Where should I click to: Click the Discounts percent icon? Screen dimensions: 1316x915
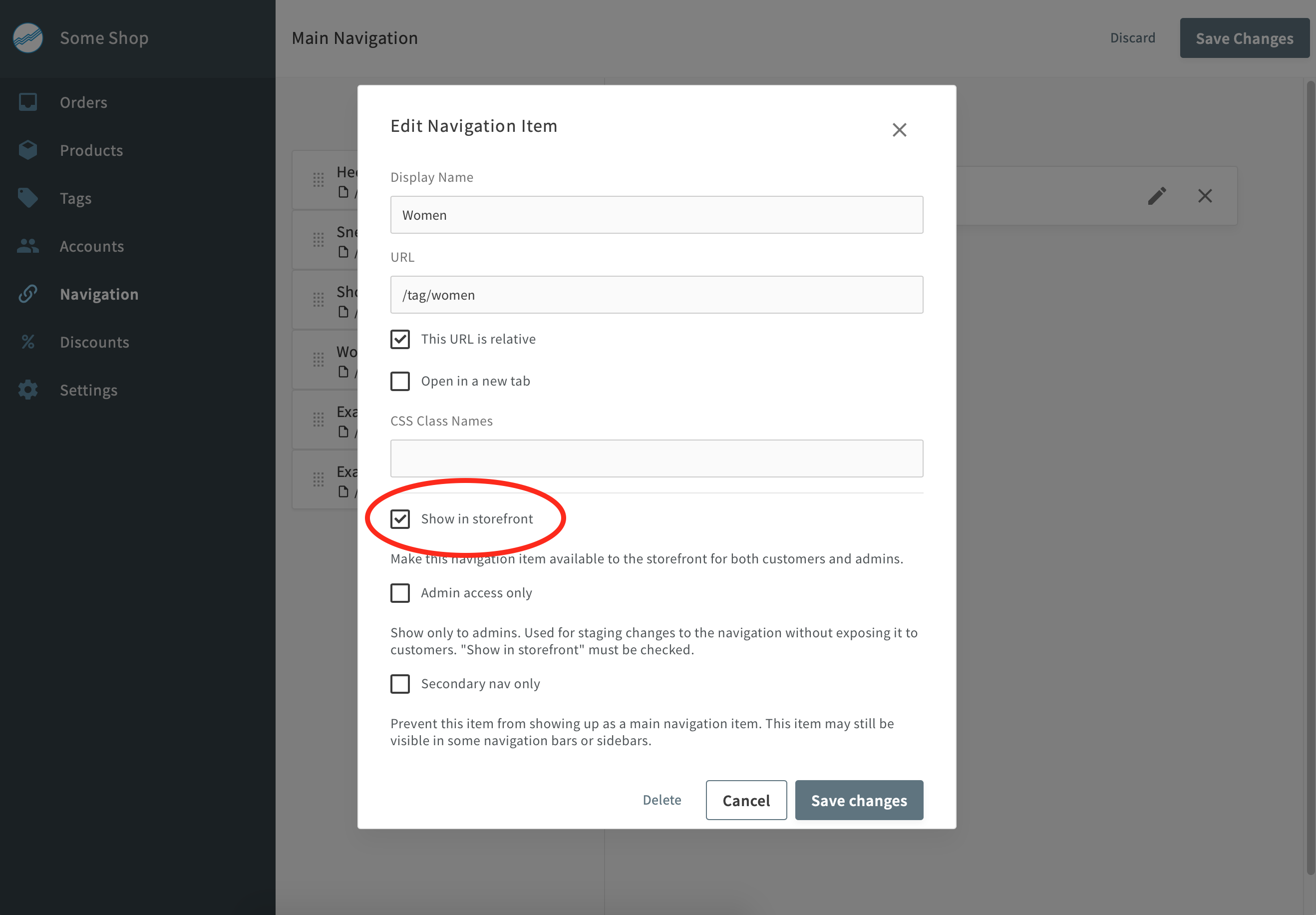click(27, 342)
